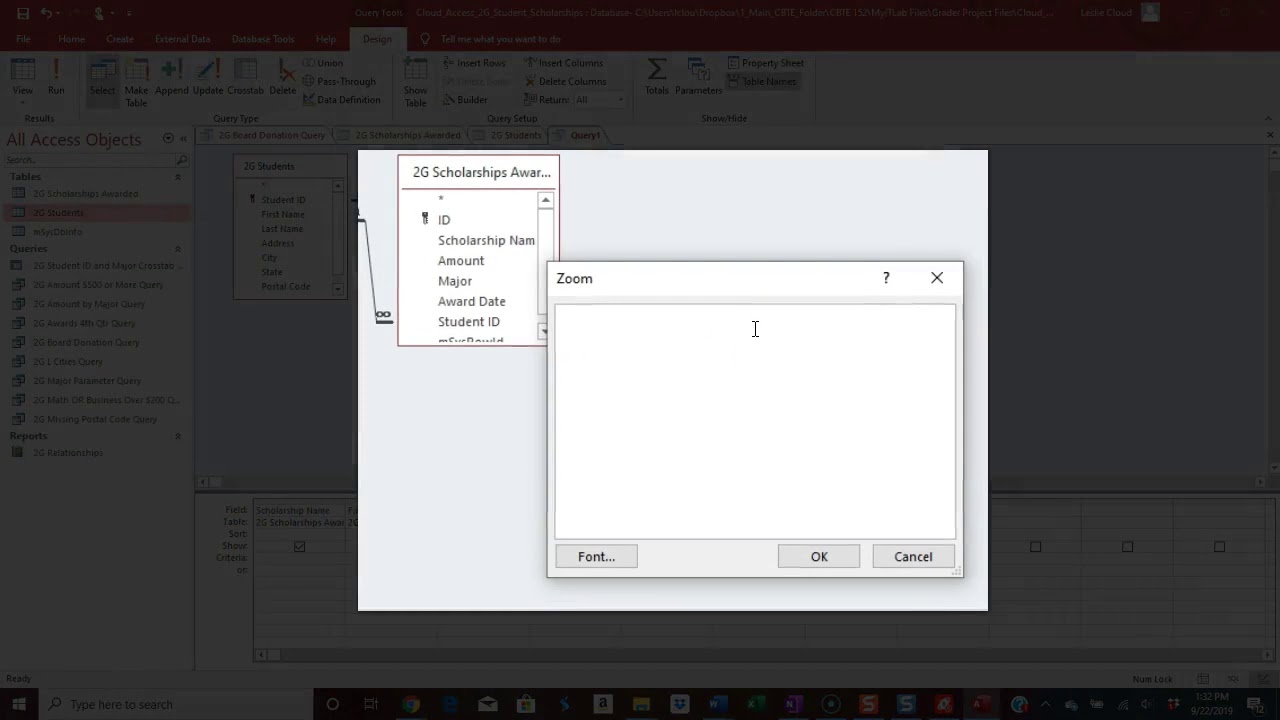Screen dimensions: 1280x720
Task: Close the Zoom dialog with X
Action: (x=937, y=278)
